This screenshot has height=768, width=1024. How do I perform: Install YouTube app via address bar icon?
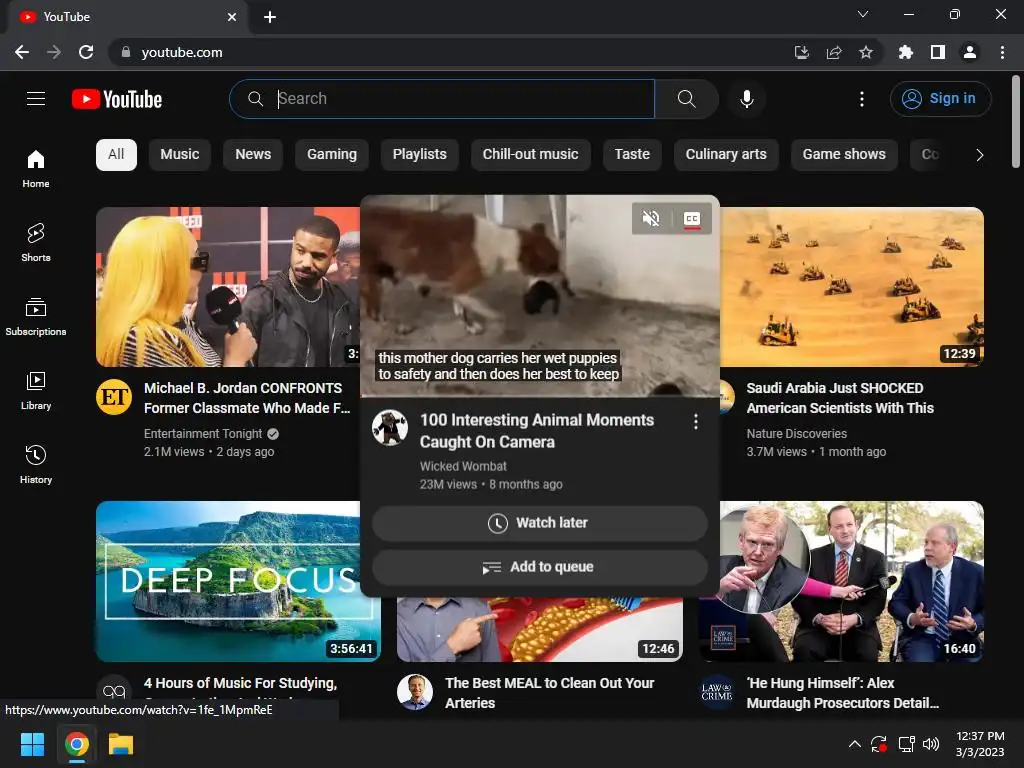(801, 52)
